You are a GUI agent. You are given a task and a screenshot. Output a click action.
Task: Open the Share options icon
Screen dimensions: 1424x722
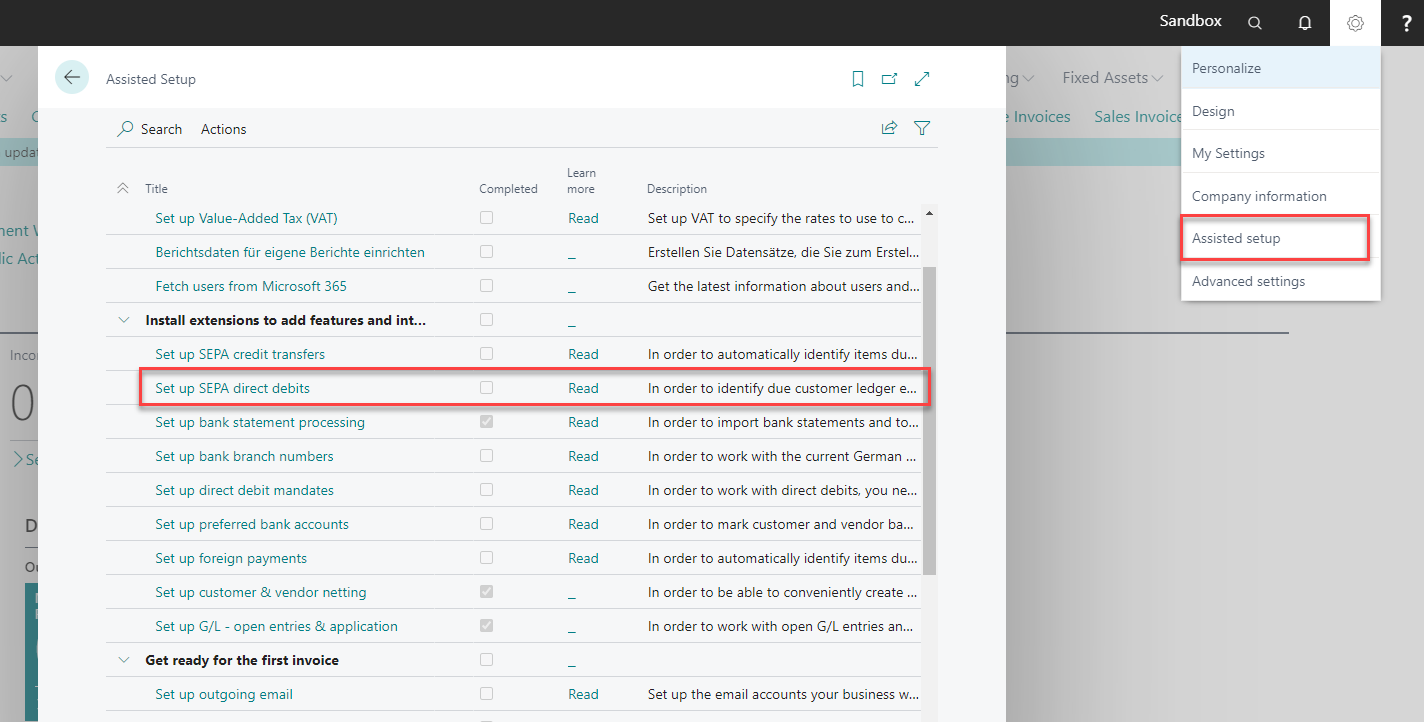pyautogui.click(x=889, y=128)
